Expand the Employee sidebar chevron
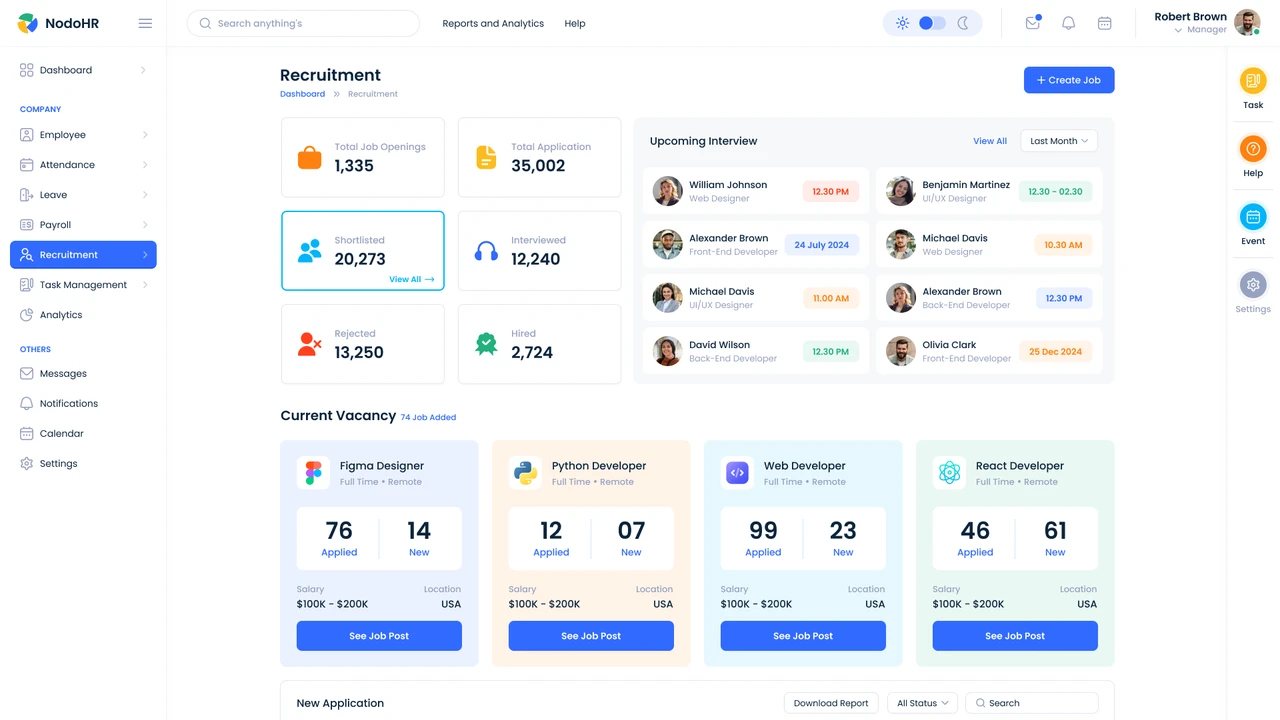1280x720 pixels. pyautogui.click(x=144, y=135)
